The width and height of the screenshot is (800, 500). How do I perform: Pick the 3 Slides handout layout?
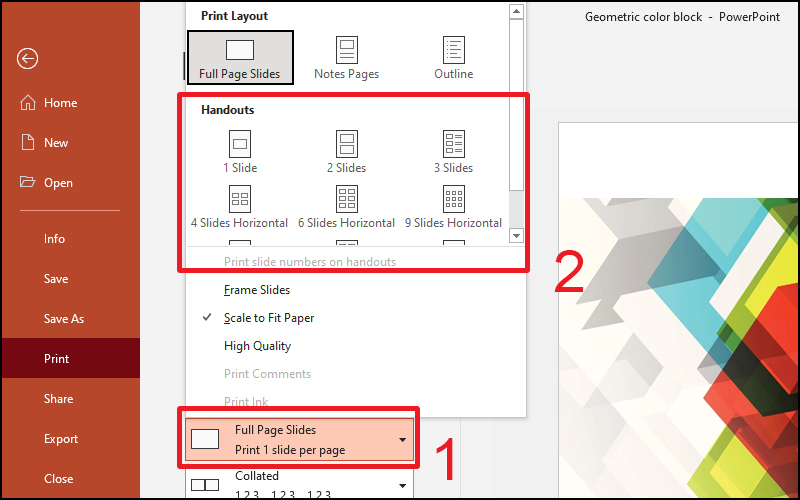(x=454, y=152)
